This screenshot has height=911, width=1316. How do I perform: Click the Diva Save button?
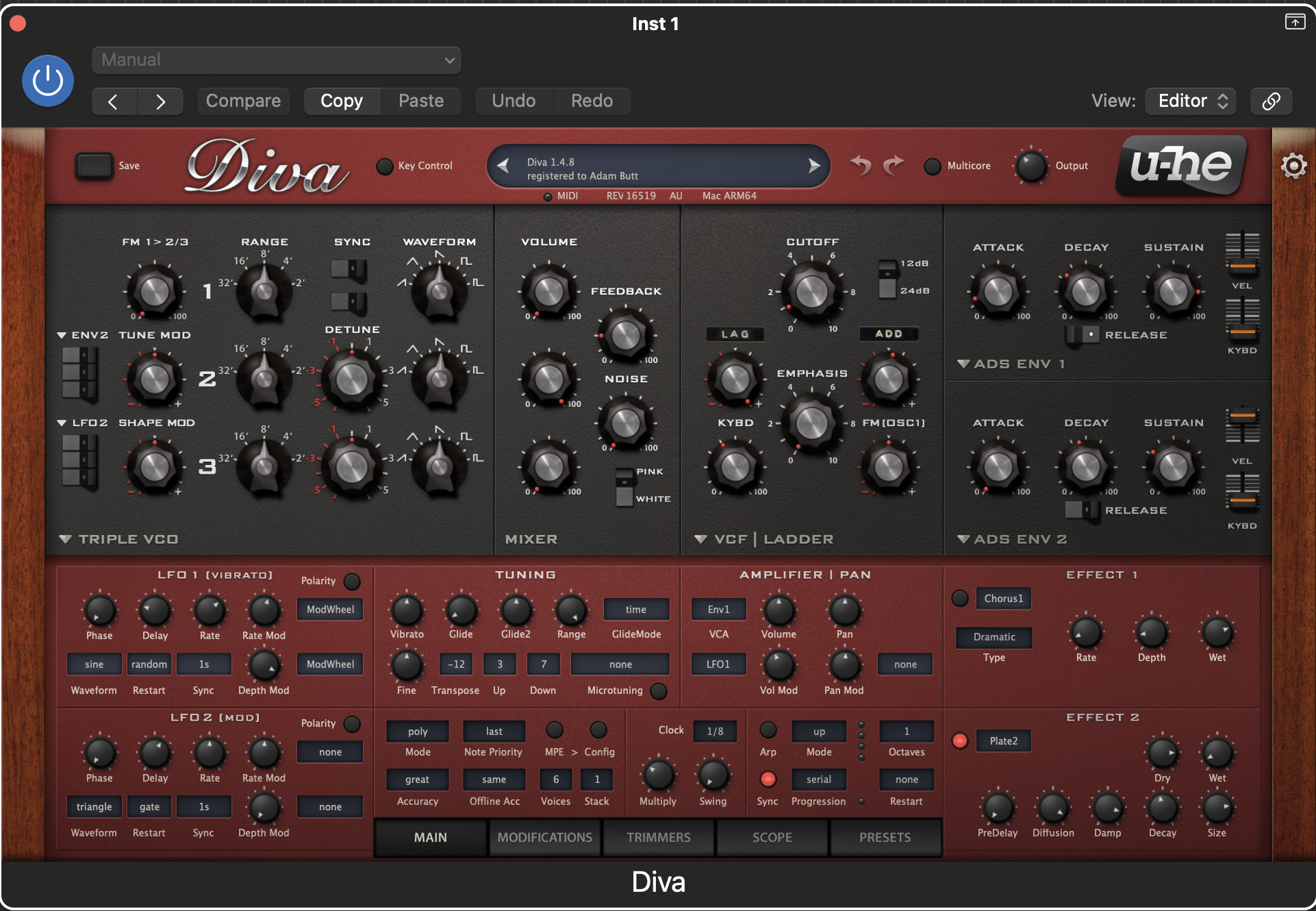pos(94,166)
